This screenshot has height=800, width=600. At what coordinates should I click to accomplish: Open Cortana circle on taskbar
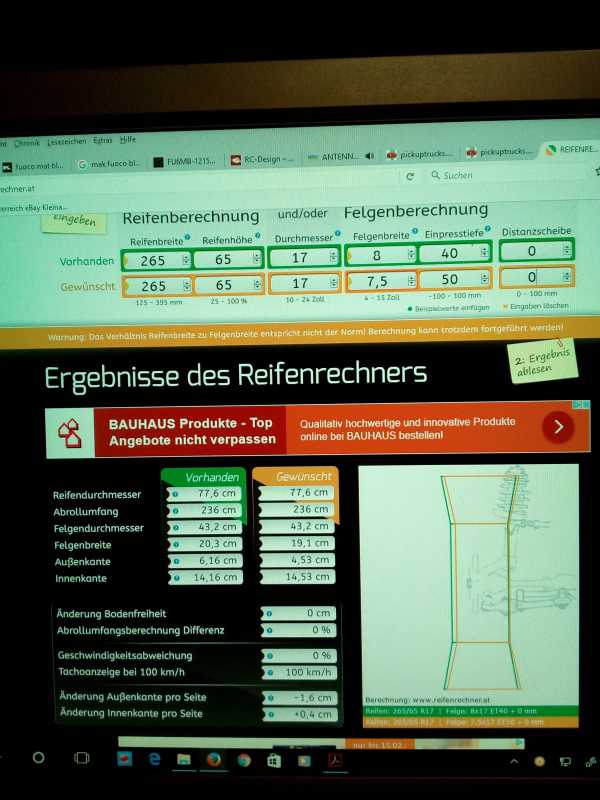point(39,758)
